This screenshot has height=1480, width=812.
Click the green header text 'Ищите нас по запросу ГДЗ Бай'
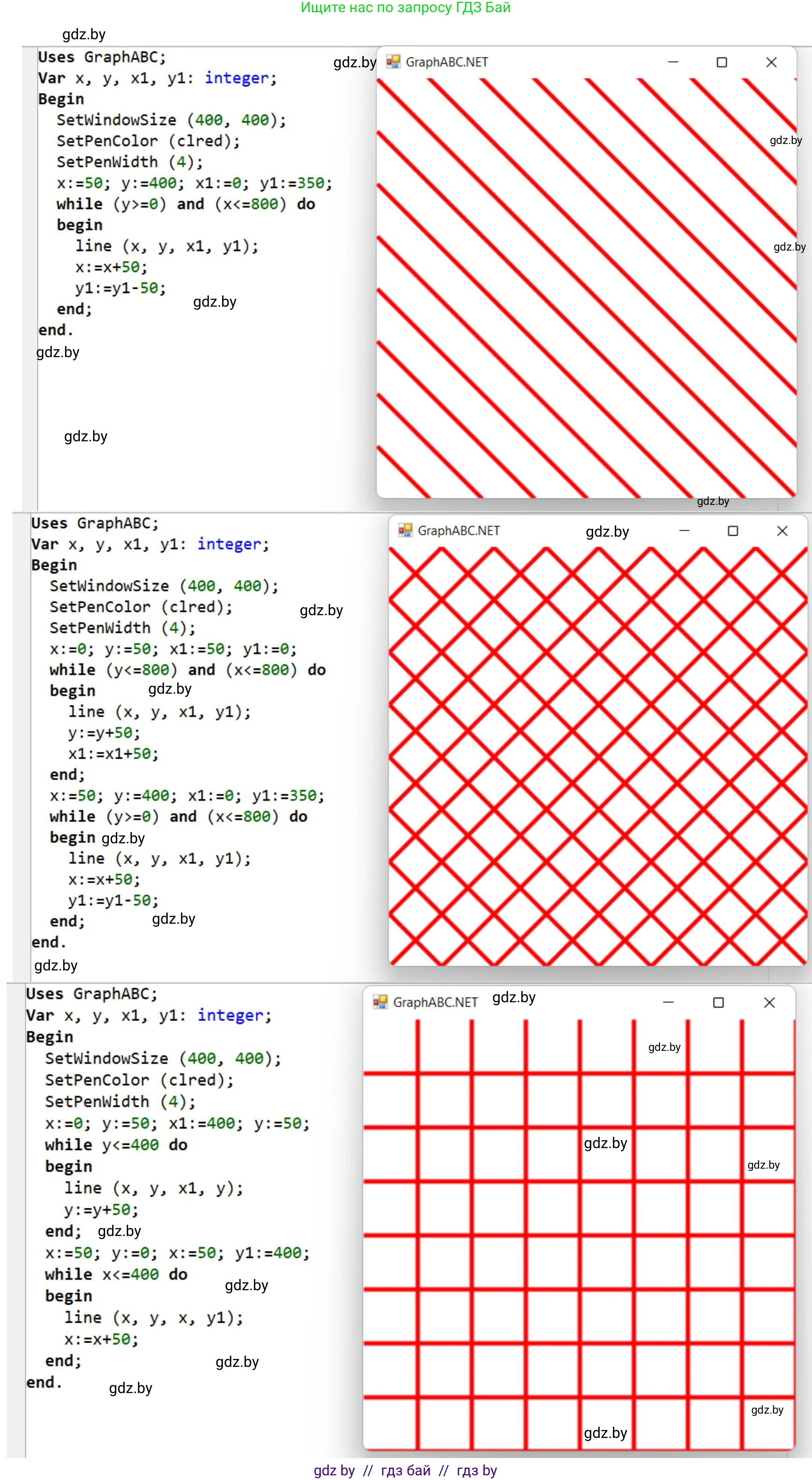(405, 8)
